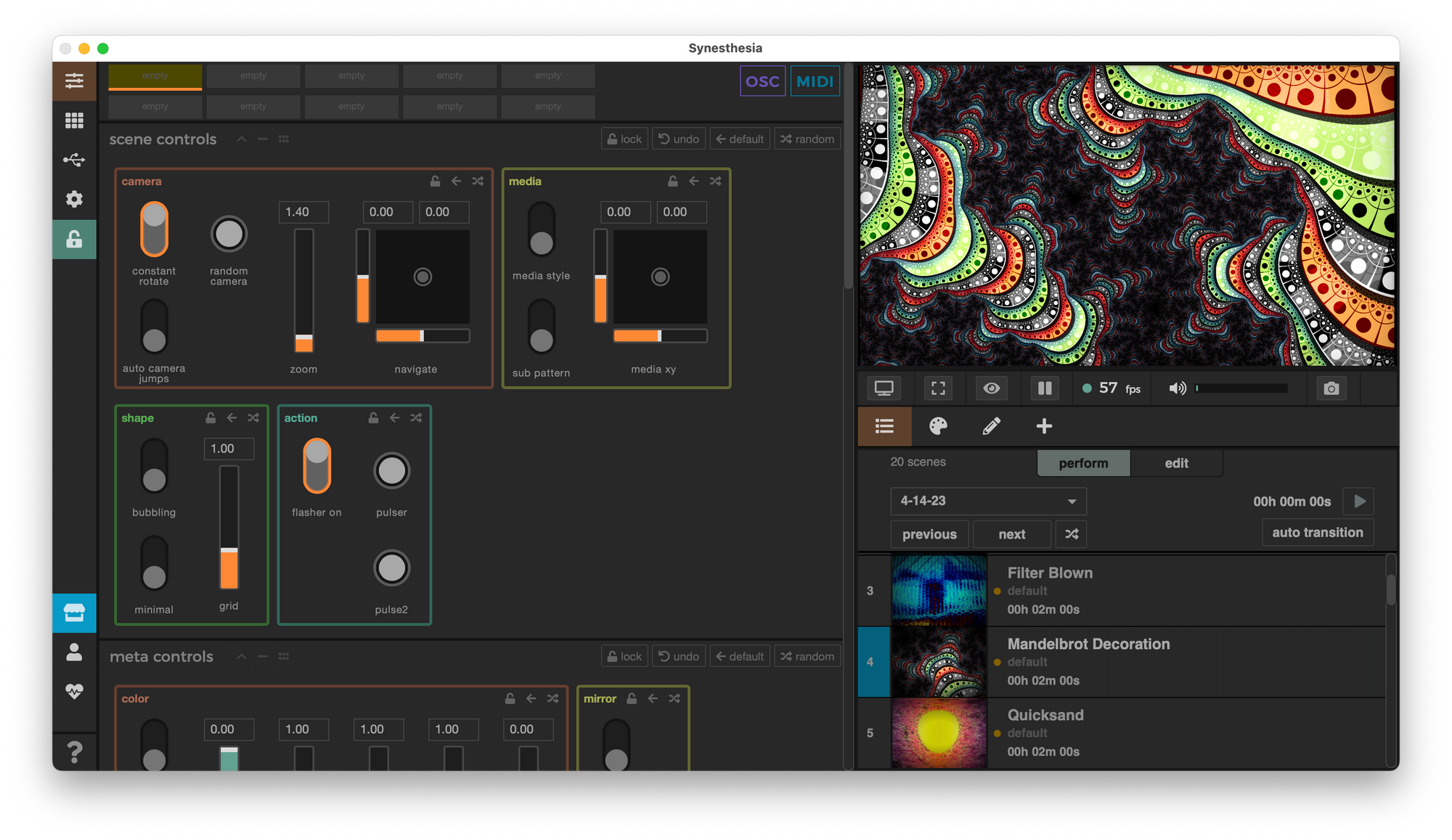Open MIDI settings

tap(815, 81)
